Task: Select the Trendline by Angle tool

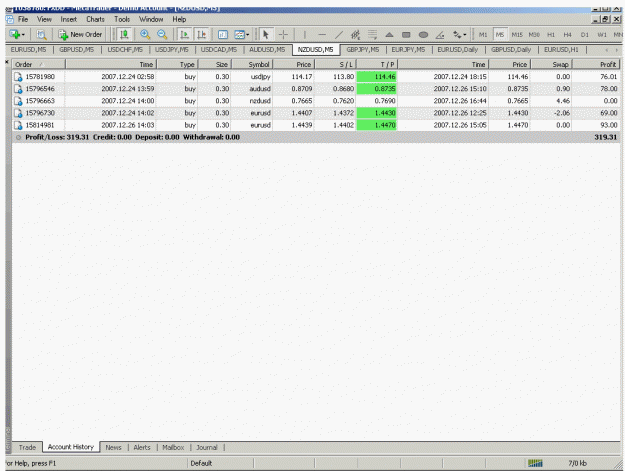Action: 440,35
